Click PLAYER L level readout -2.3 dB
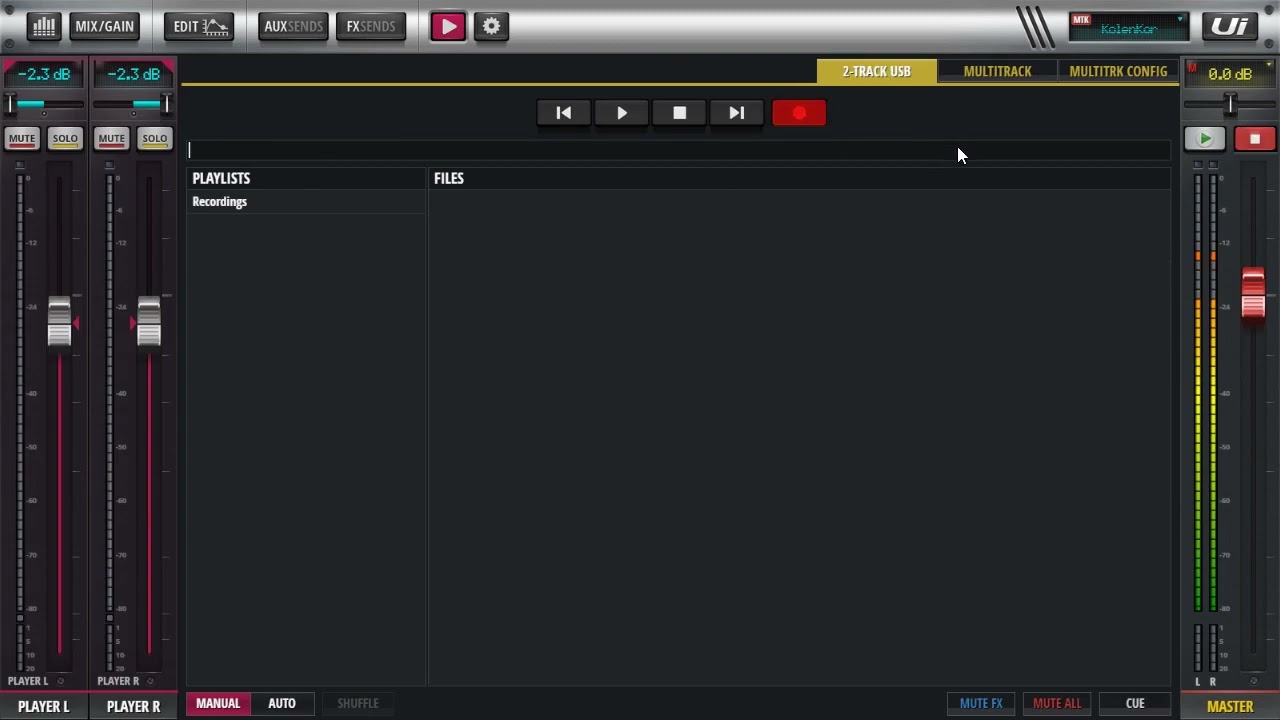The image size is (1280, 720). pyautogui.click(x=44, y=74)
